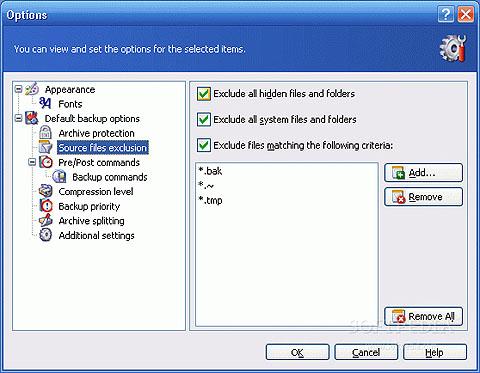Image resolution: width=480 pixels, height=373 pixels.
Task: Select the *.bak exclusion entry
Action: point(210,171)
